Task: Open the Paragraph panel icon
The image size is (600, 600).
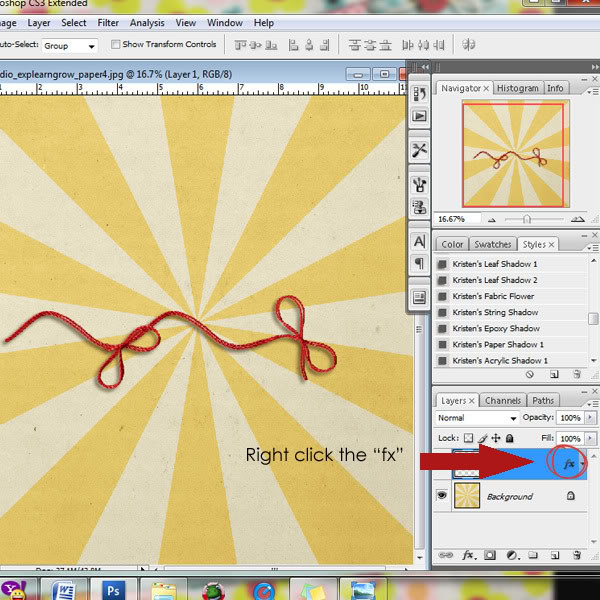Action: click(x=419, y=263)
